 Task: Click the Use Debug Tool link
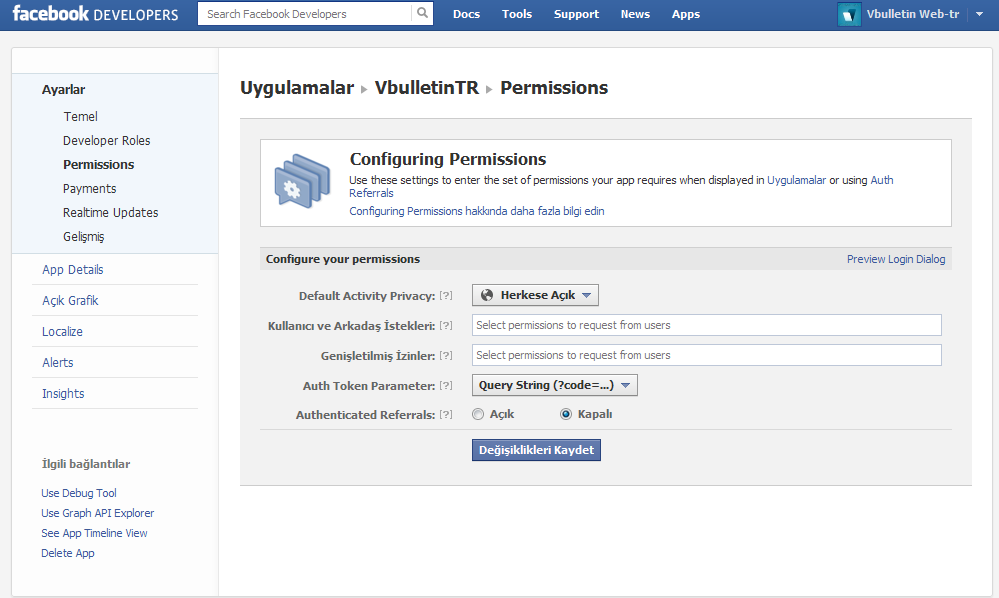pyautogui.click(x=79, y=493)
